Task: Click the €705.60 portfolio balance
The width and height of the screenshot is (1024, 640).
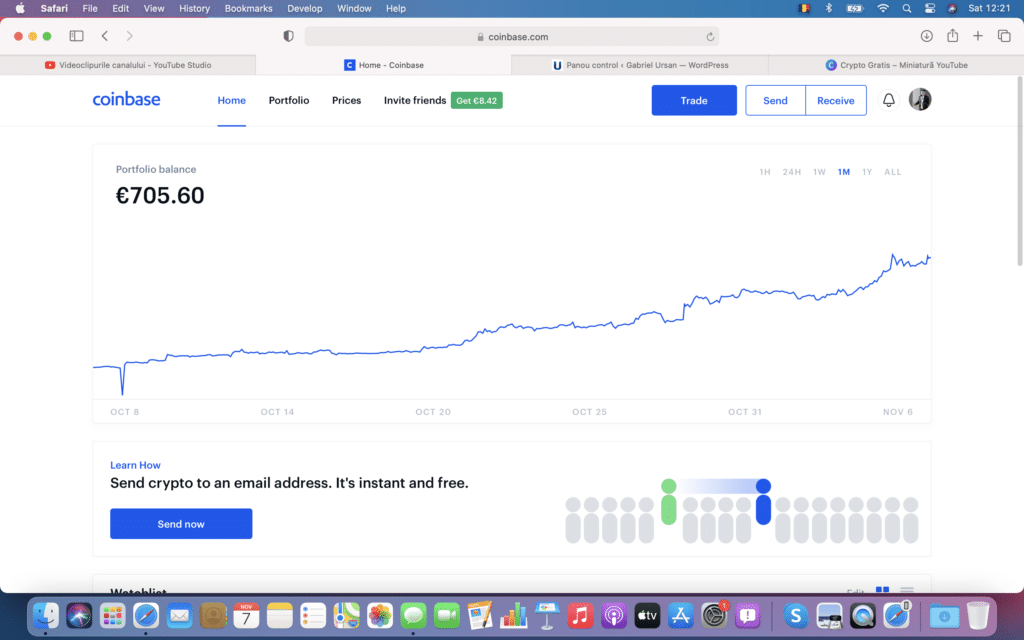Action: coord(160,195)
